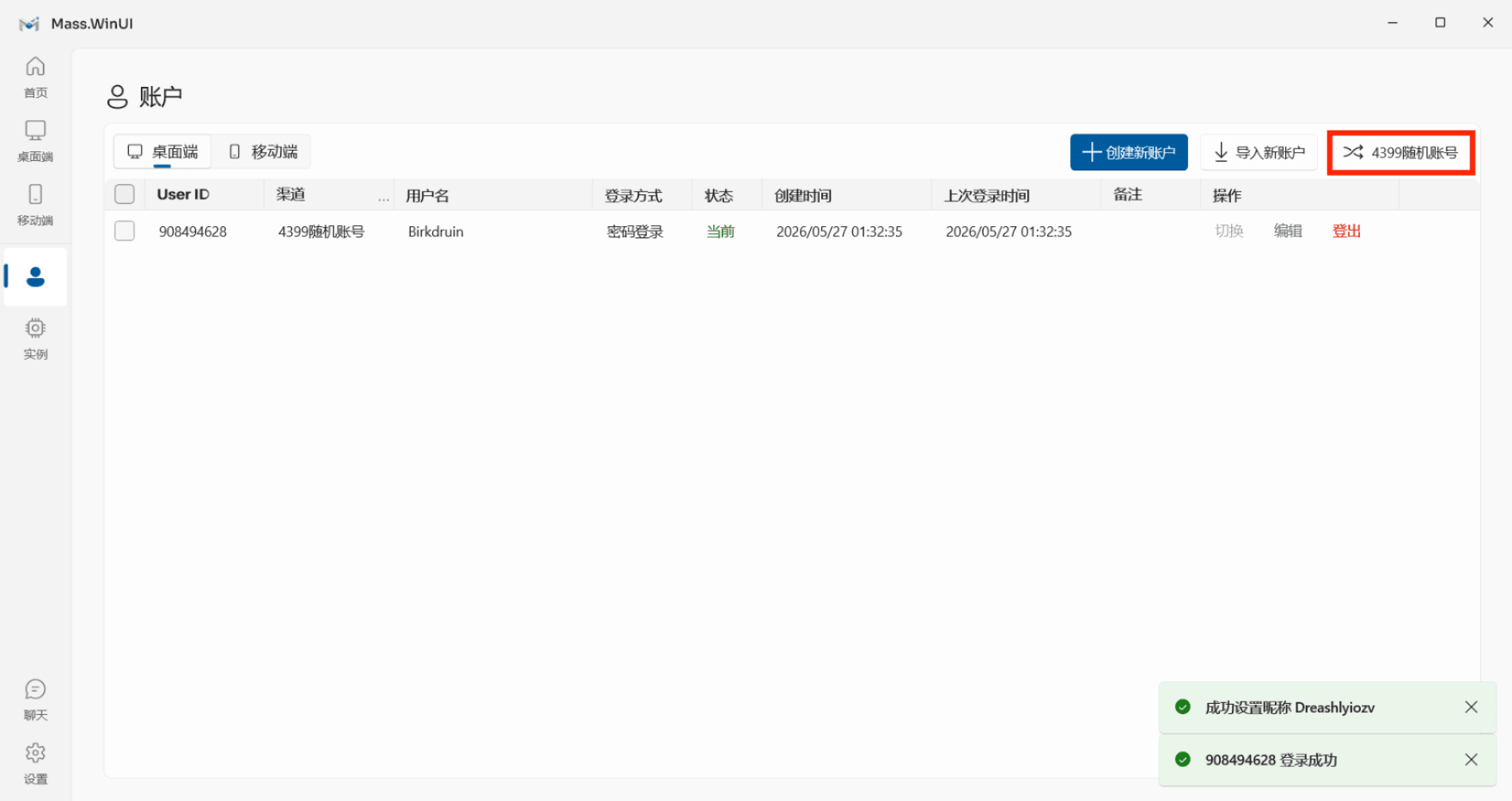This screenshot has height=801, width=1512.
Task: Open the 首页 home page in sidebar
Action: click(x=35, y=77)
